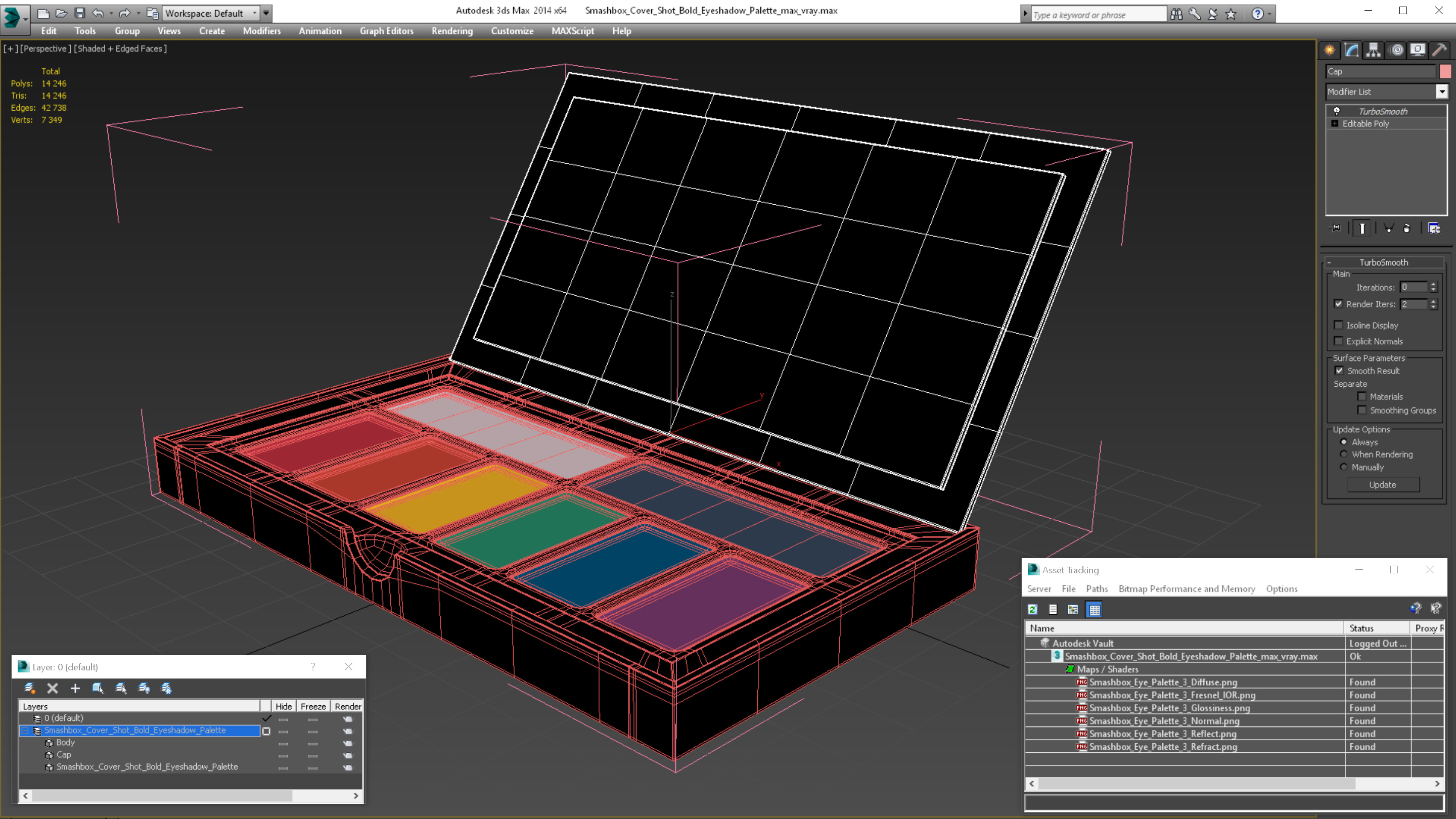The height and width of the screenshot is (819, 1456).
Task: Click Table View icon in Asset Tracking
Action: (x=1094, y=609)
